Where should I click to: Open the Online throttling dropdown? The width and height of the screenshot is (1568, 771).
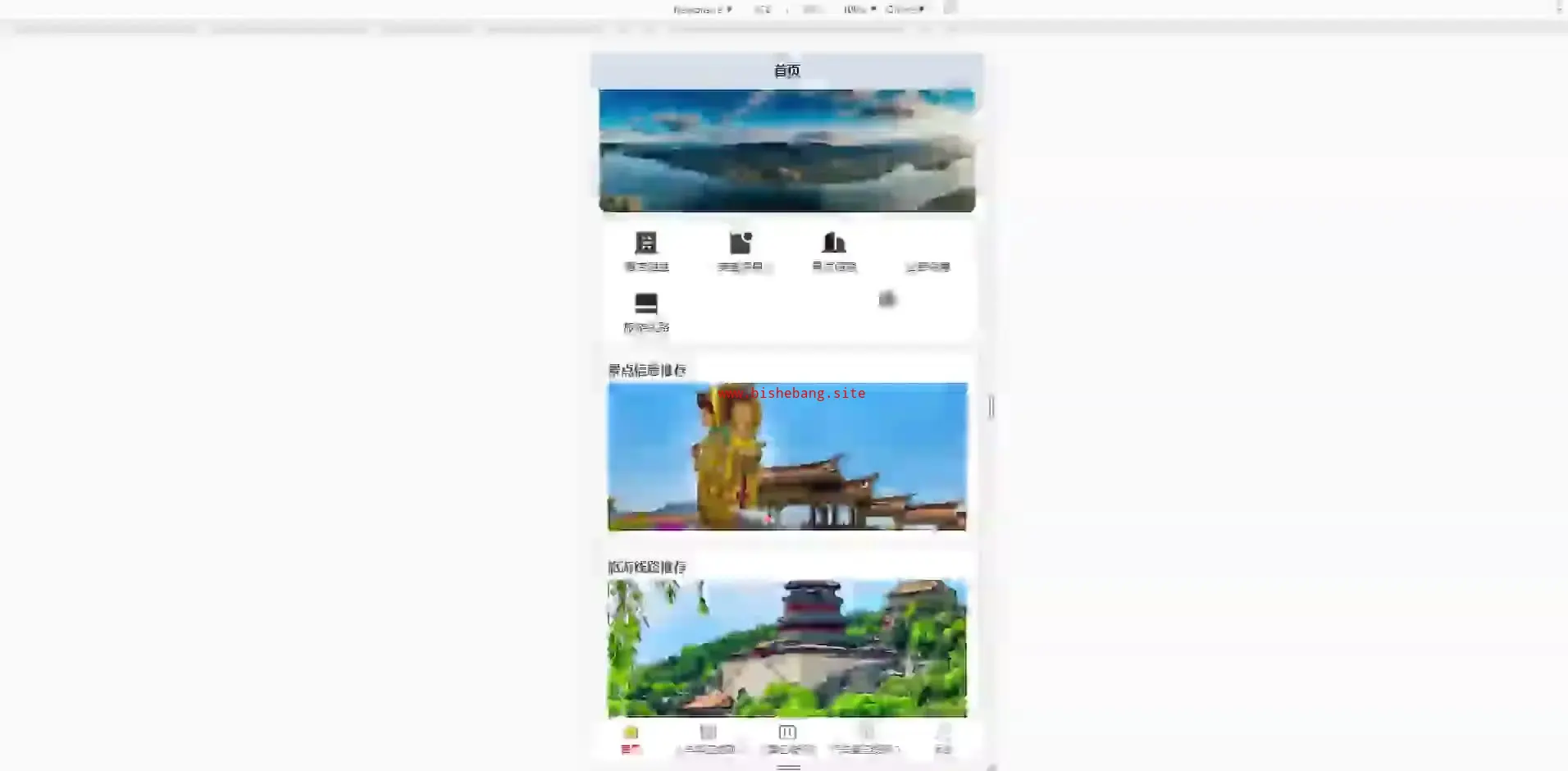[x=905, y=9]
